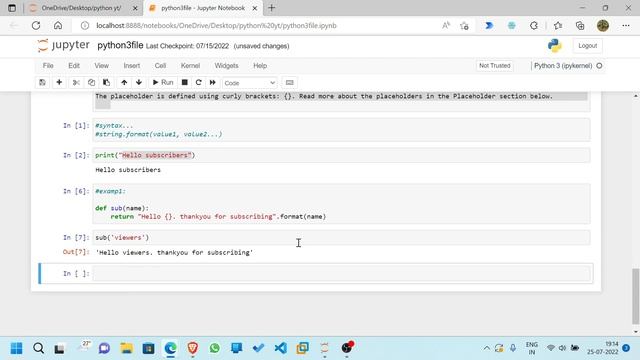Click the Not Trusted button
Image resolution: width=640 pixels, height=360 pixels.
(x=495, y=66)
